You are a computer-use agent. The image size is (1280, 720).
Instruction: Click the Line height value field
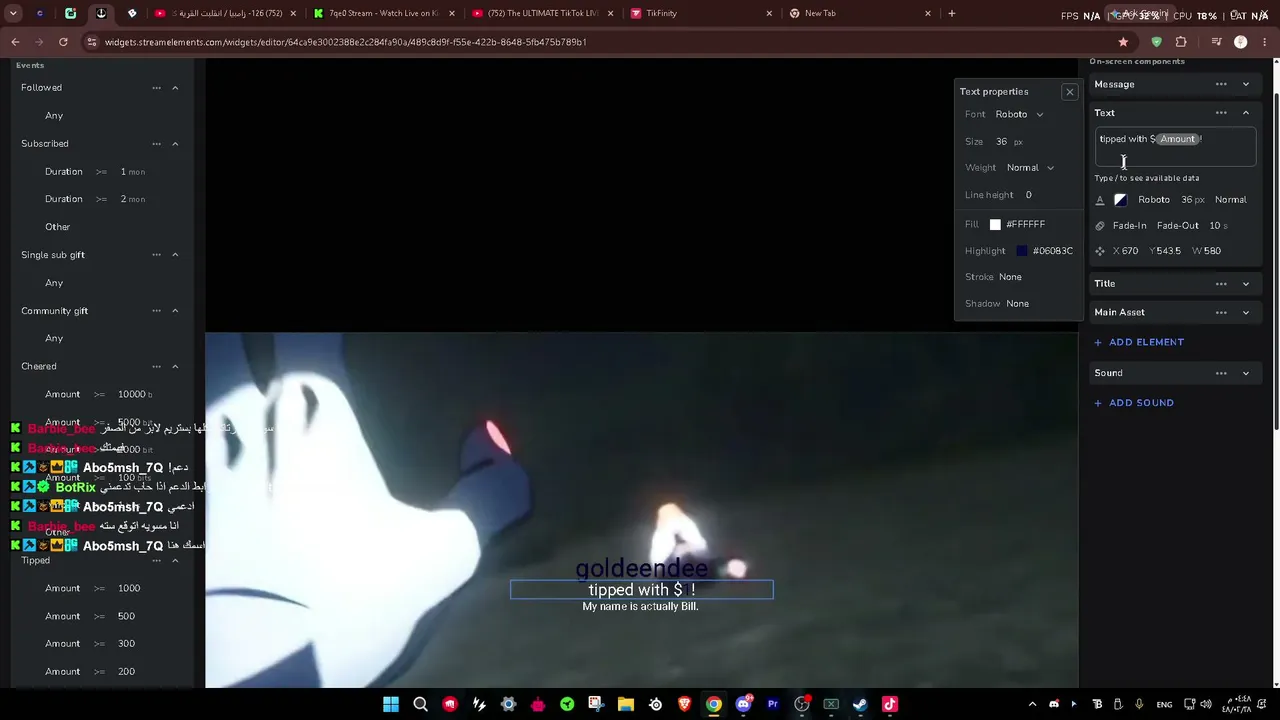1028,195
